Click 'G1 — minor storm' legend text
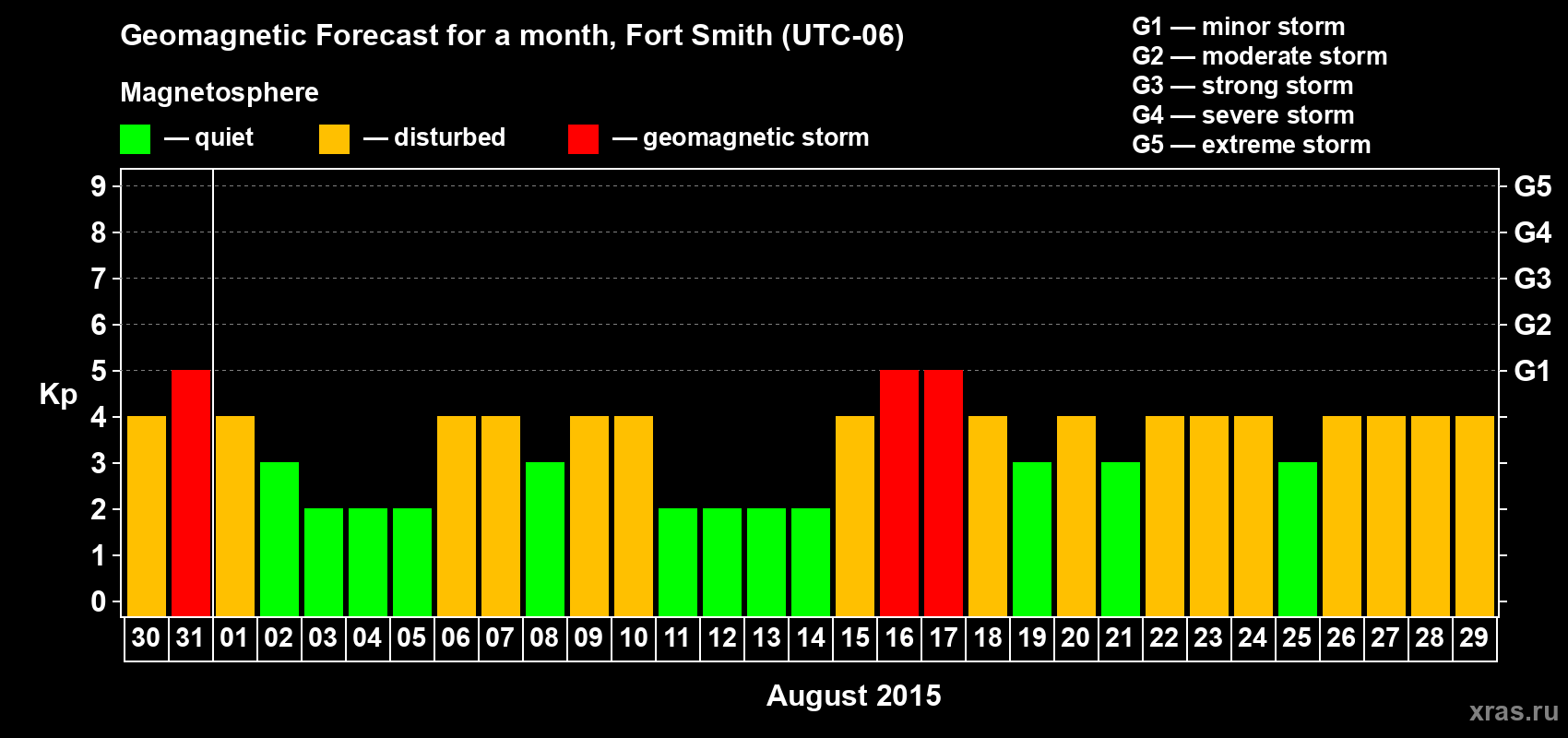Screen dimensions: 1568x738 pyautogui.click(x=1239, y=27)
